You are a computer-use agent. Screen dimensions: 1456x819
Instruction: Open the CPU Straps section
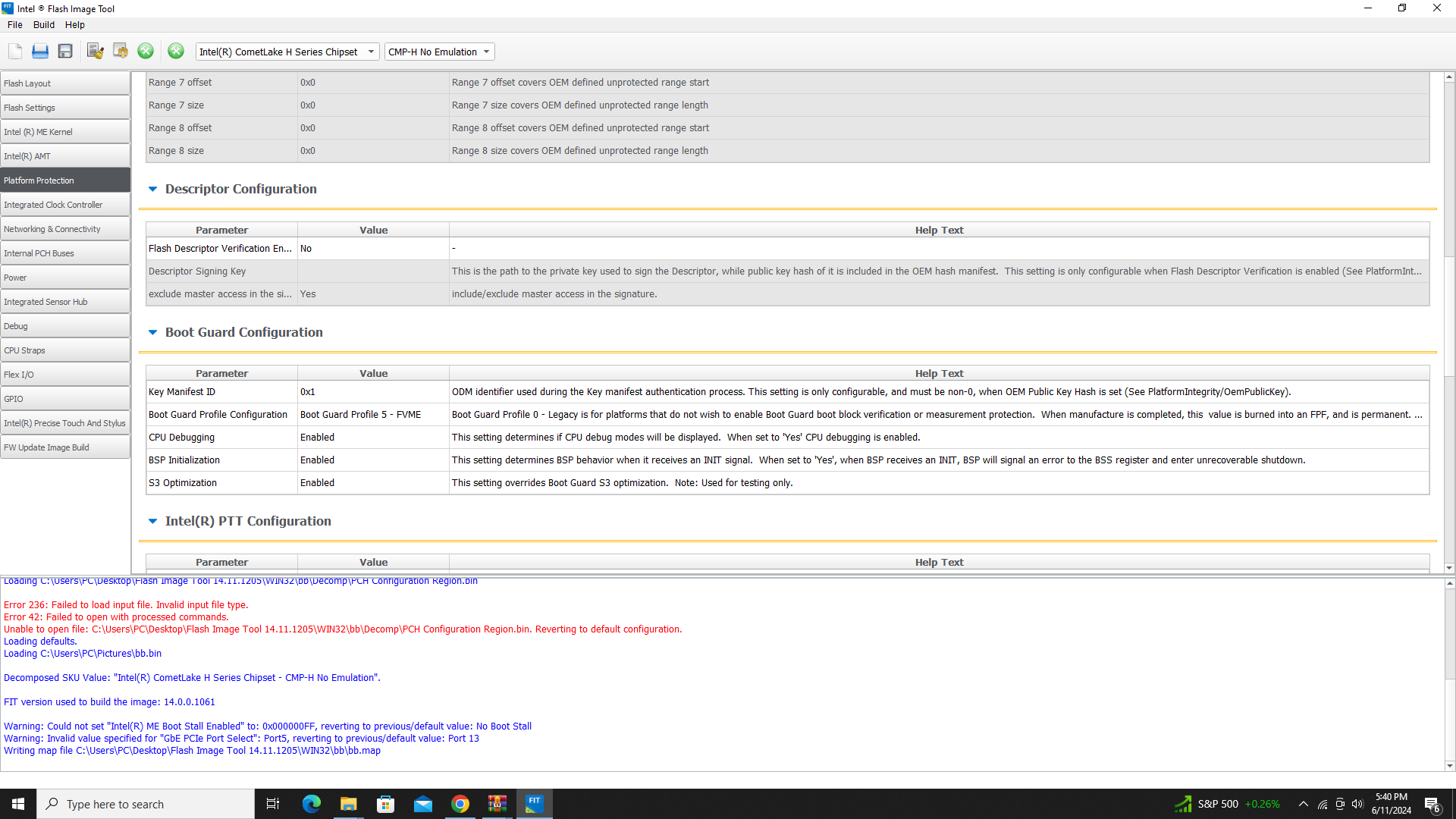(65, 350)
